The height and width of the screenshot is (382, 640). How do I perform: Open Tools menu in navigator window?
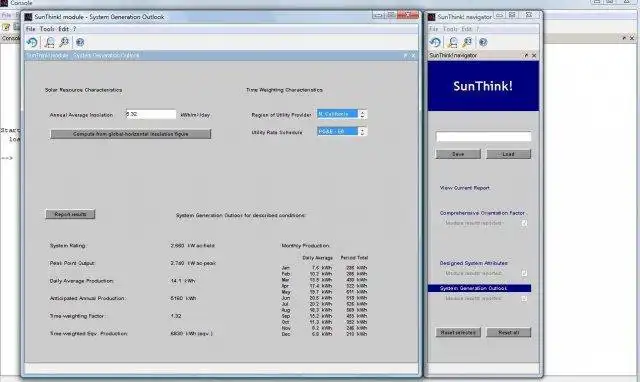450,29
